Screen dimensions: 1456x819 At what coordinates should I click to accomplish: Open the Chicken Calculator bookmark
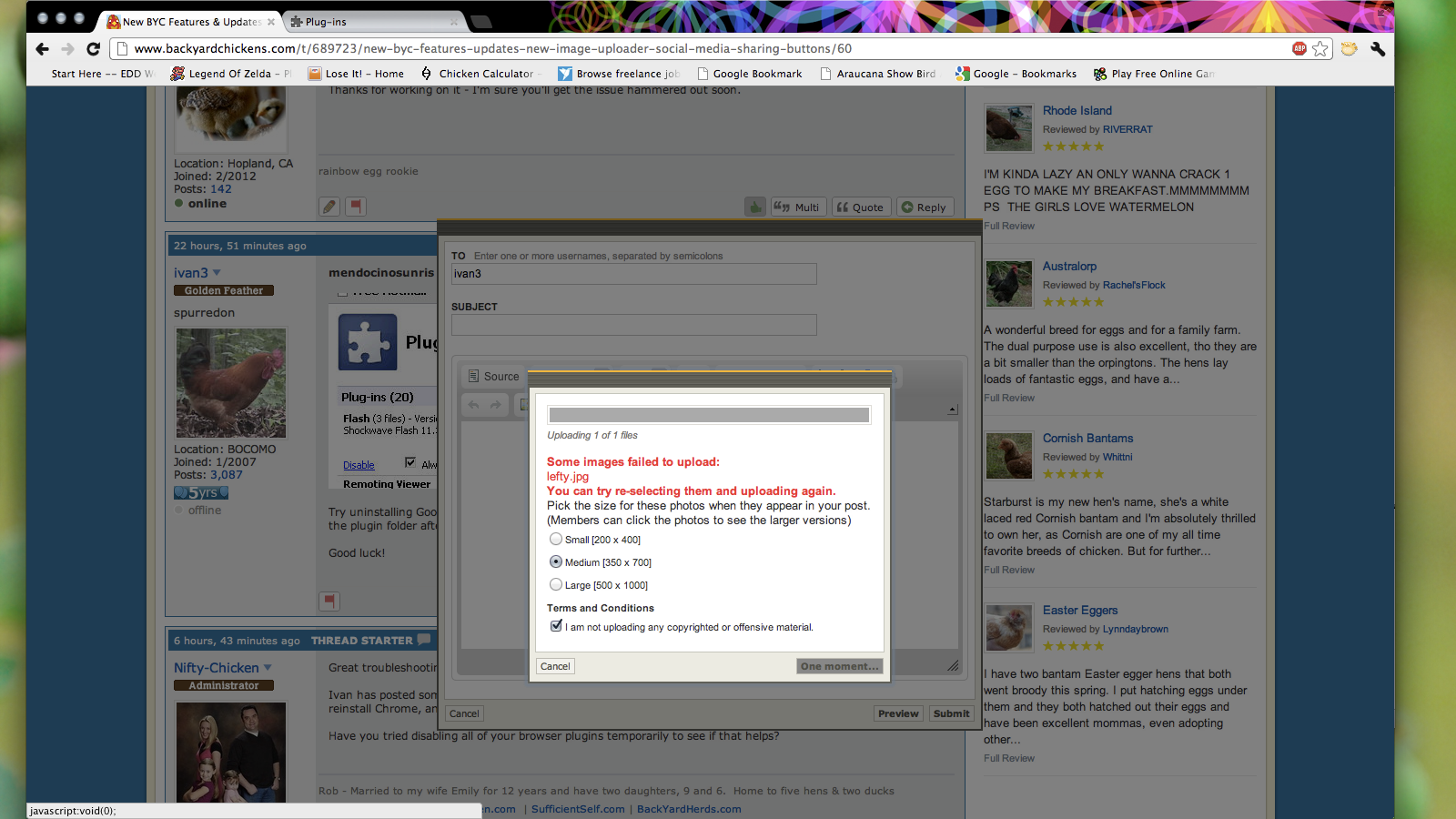pos(486,74)
